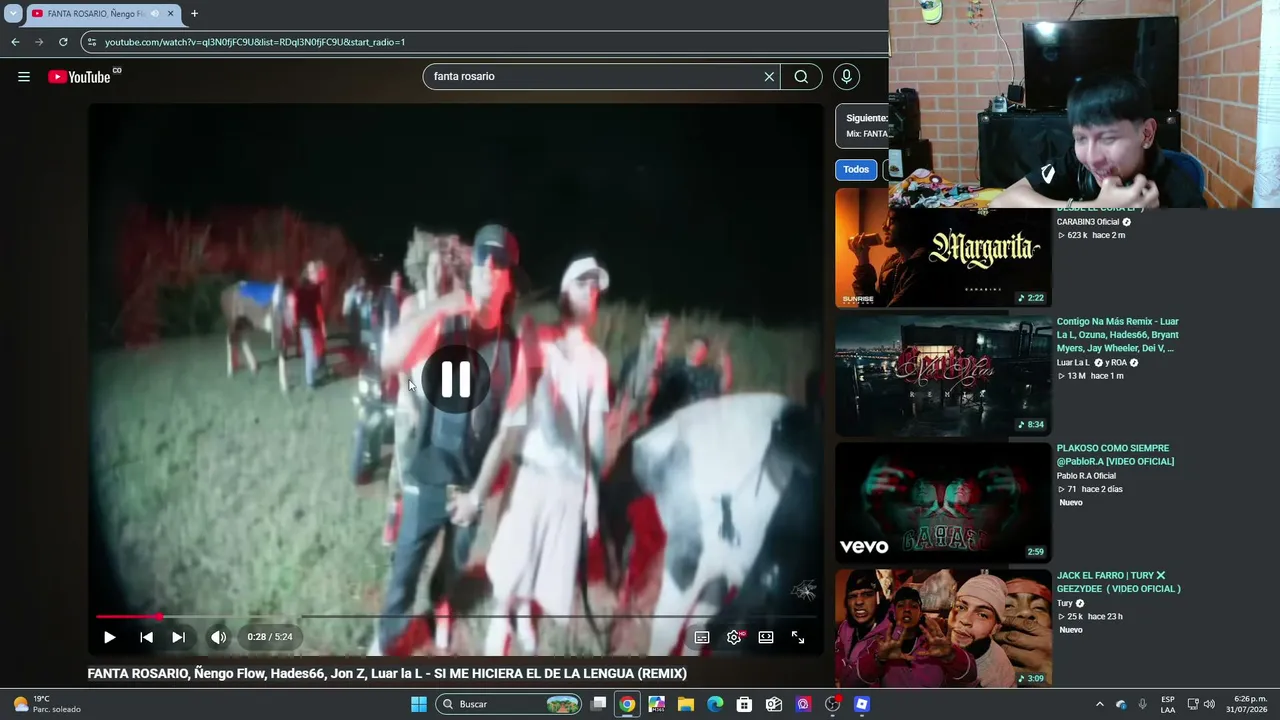Open the Chrome tab search dropdown
The image size is (1280, 720).
[x=13, y=14]
